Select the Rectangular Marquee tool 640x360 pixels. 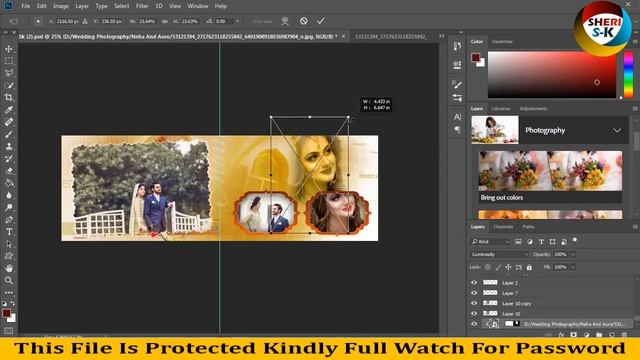click(x=9, y=61)
